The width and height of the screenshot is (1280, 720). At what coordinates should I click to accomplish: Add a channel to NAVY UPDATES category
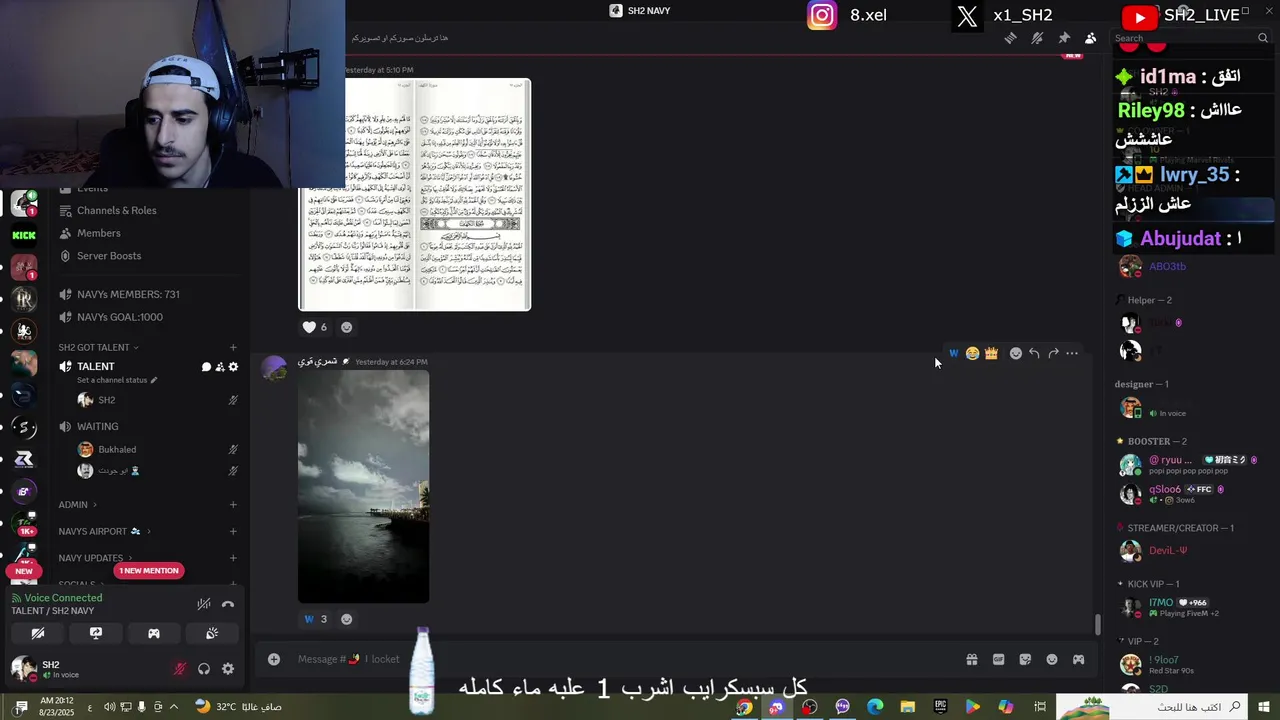click(233, 558)
